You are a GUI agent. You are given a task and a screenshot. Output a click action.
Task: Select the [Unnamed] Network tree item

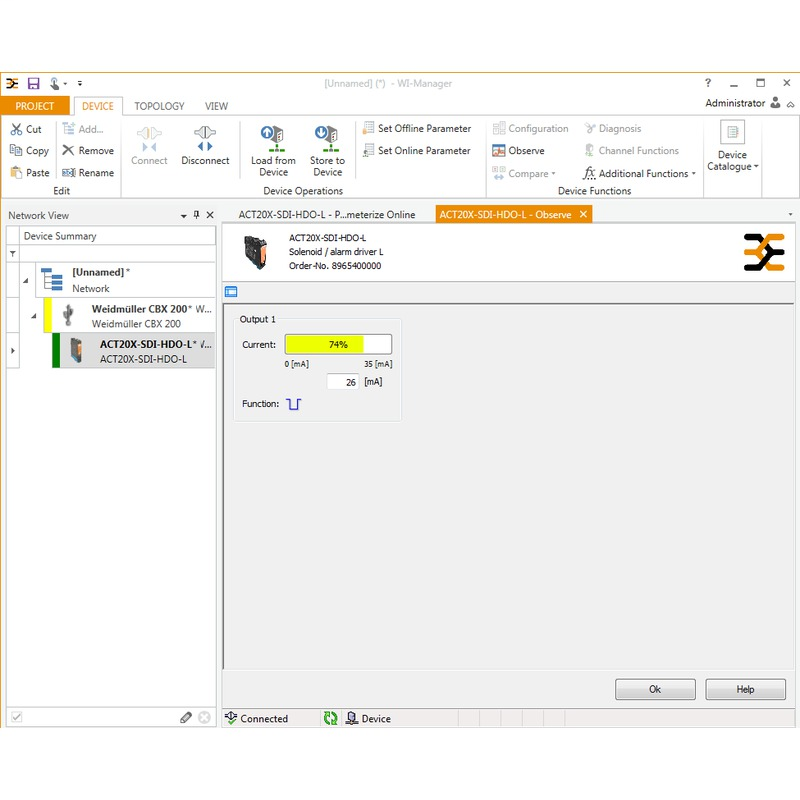pos(126,280)
